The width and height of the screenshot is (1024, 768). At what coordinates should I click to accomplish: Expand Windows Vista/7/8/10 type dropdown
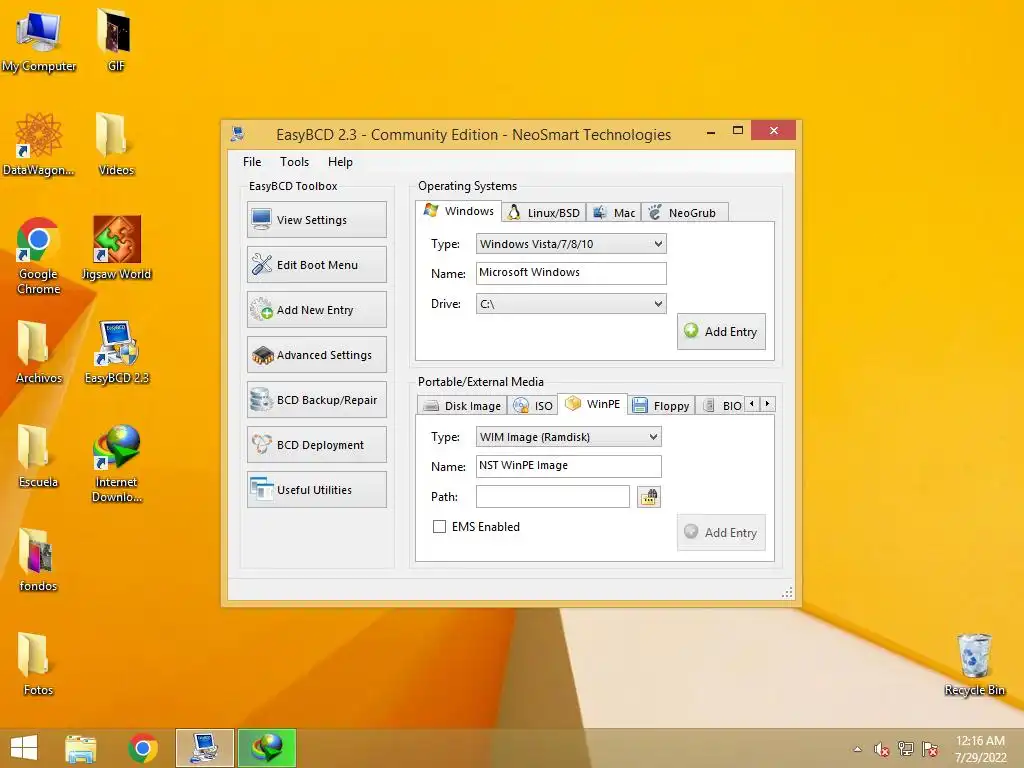[x=571, y=244]
